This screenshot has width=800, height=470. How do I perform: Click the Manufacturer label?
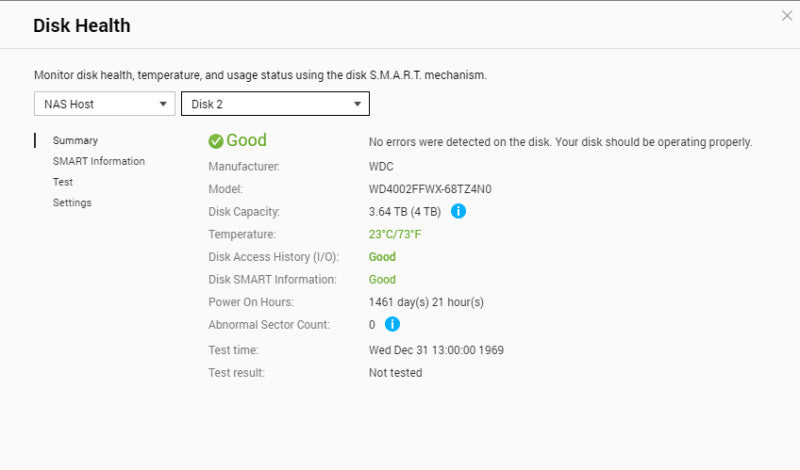244,167
